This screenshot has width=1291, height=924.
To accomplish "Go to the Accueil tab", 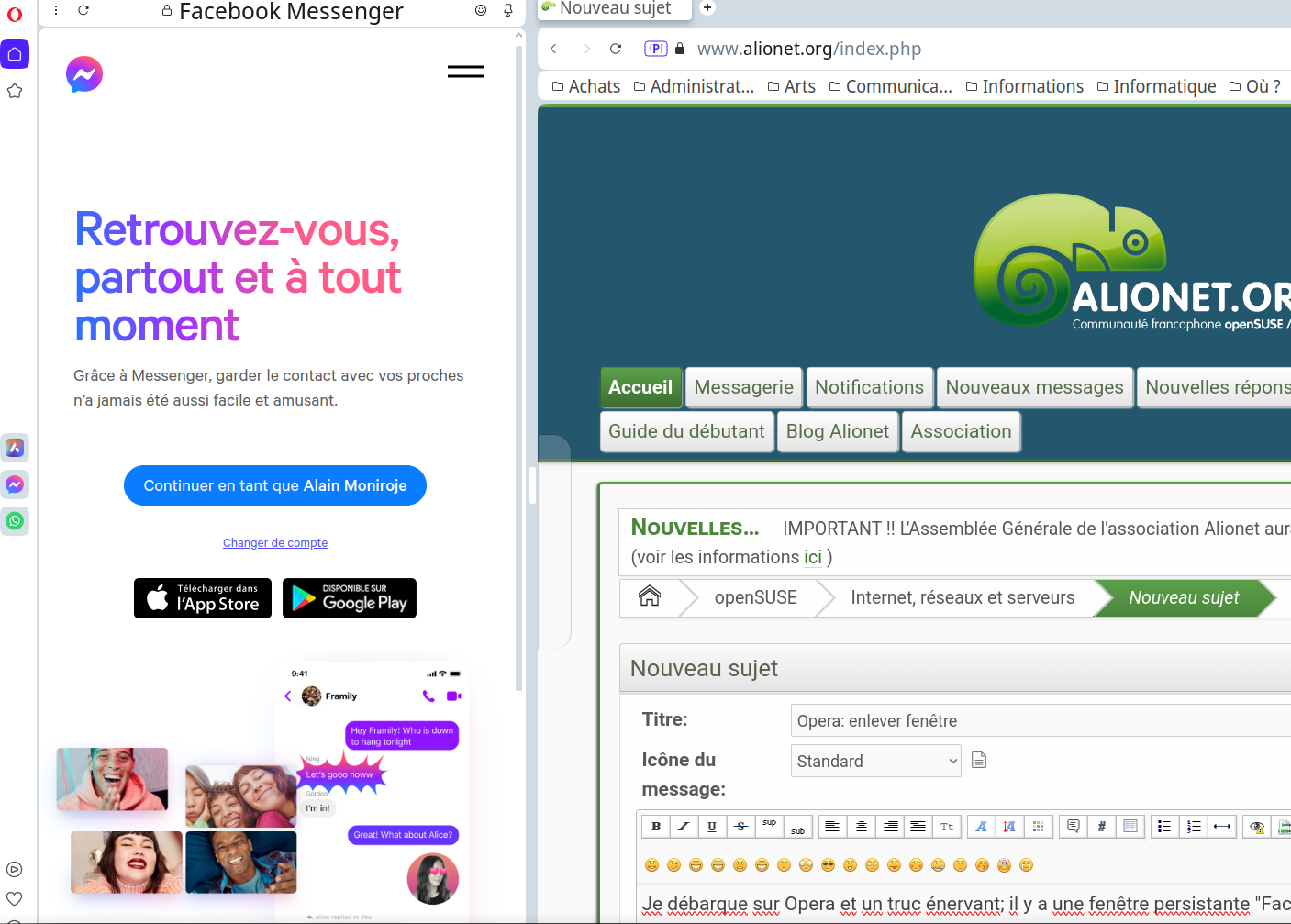I will 640,387.
